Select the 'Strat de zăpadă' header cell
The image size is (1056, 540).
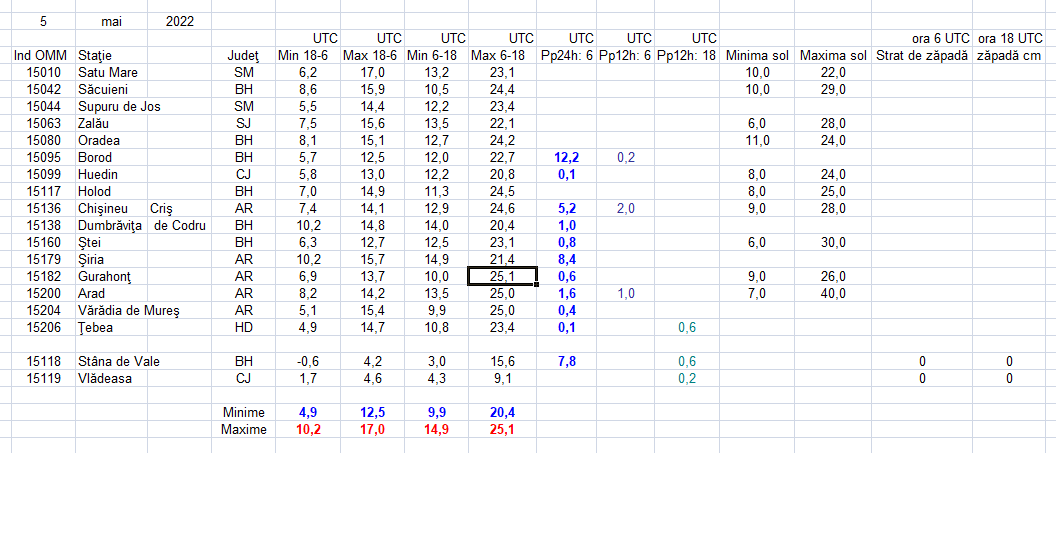click(922, 56)
